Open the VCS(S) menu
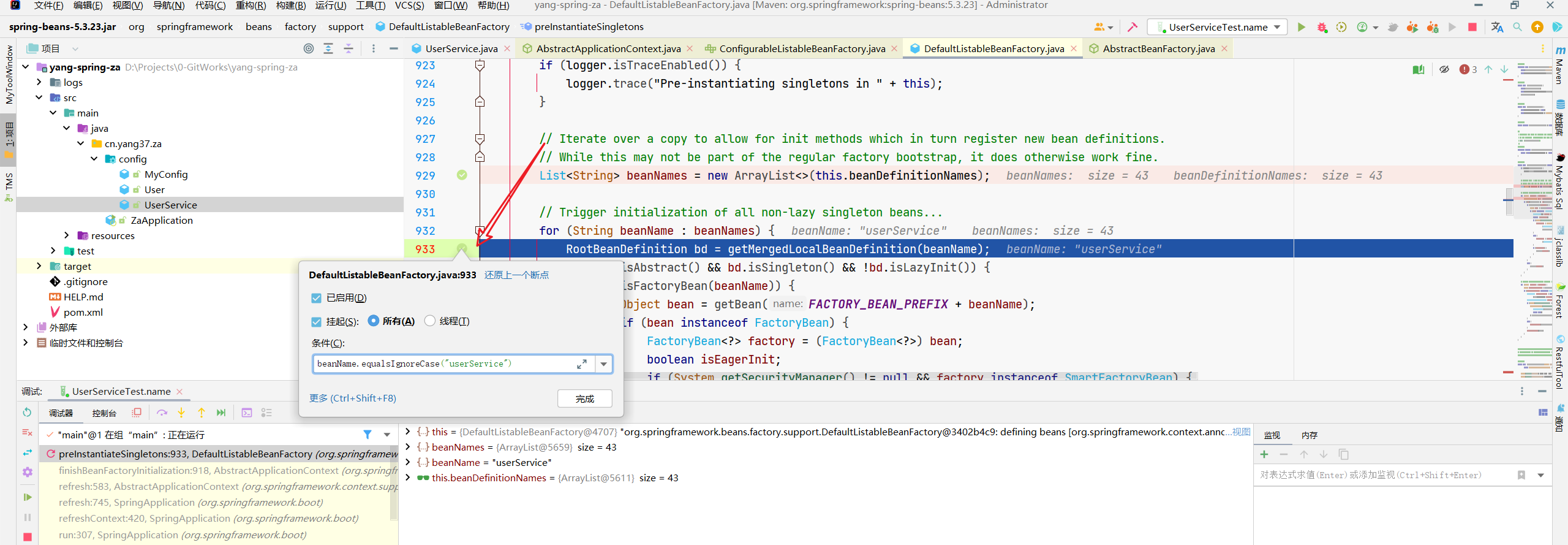1568x545 pixels. [409, 6]
